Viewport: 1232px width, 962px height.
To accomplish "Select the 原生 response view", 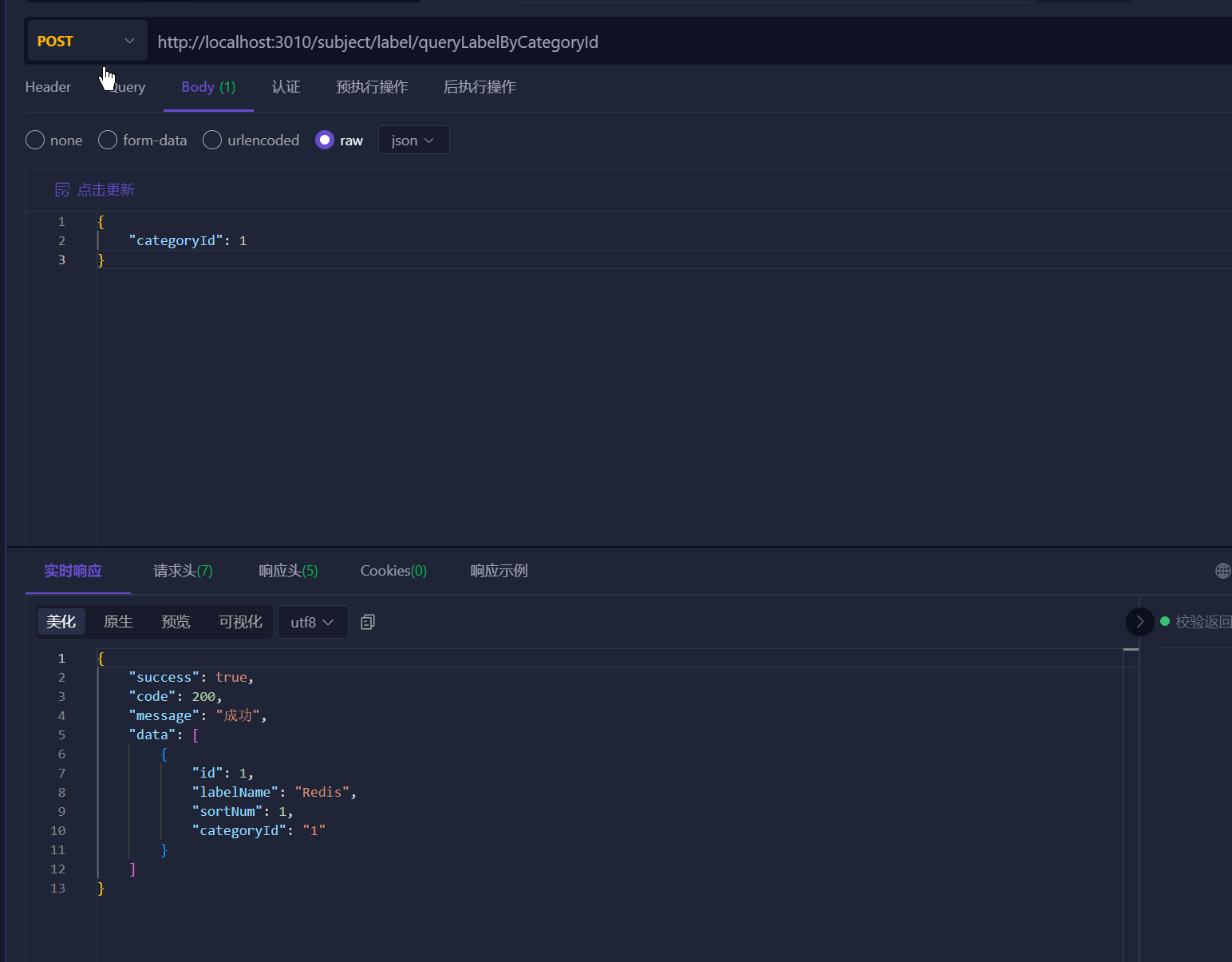I will point(118,622).
